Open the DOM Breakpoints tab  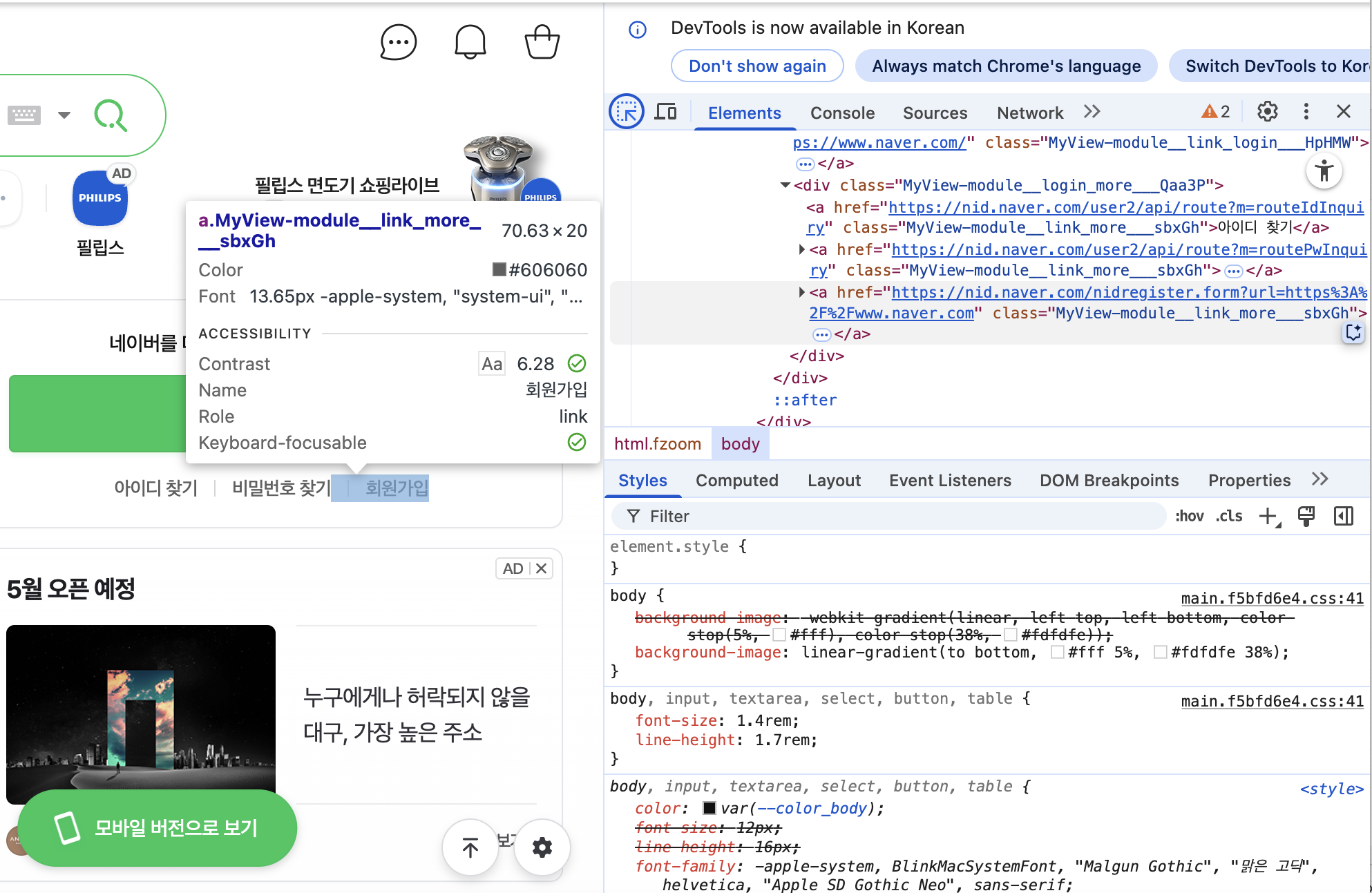coord(1109,481)
